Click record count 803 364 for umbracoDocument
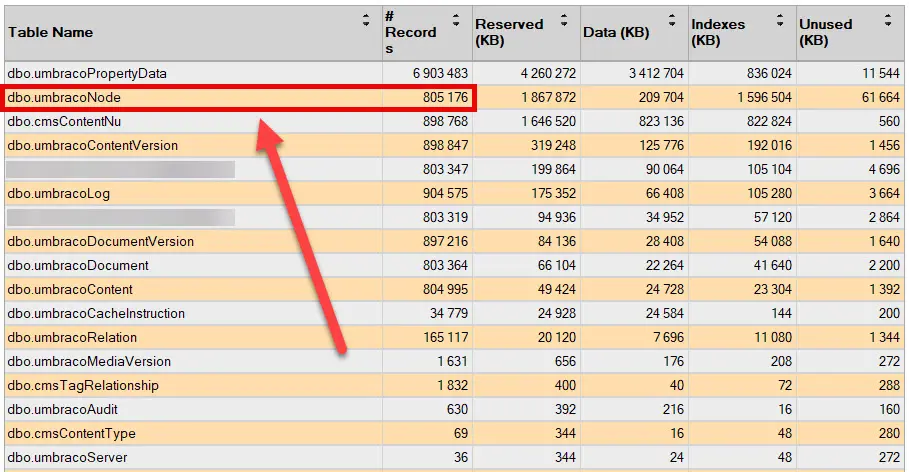 445,266
